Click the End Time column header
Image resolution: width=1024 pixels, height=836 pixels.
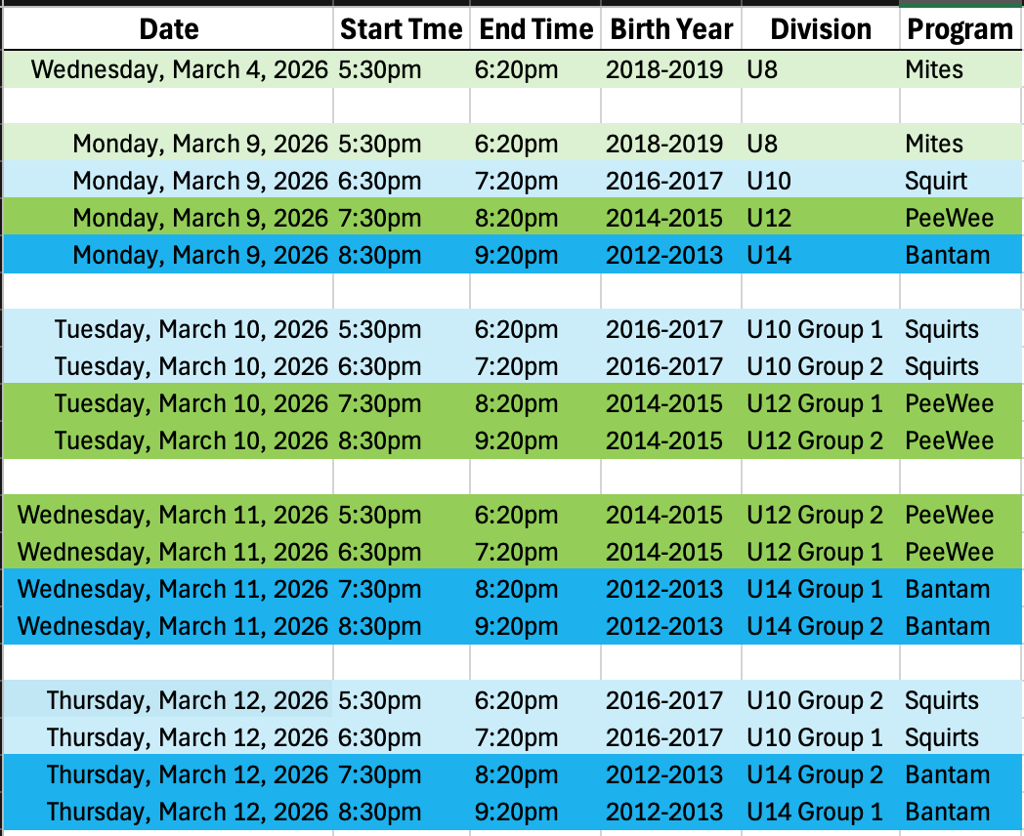[536, 29]
